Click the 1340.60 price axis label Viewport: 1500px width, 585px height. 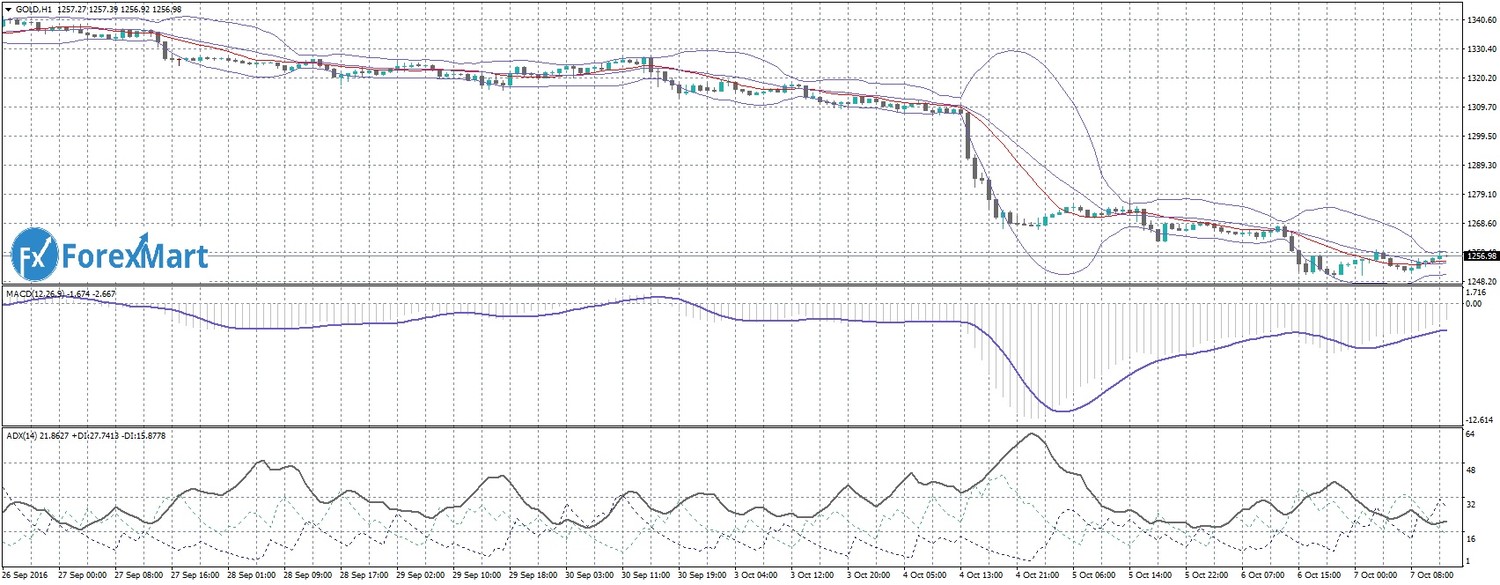click(x=1480, y=19)
